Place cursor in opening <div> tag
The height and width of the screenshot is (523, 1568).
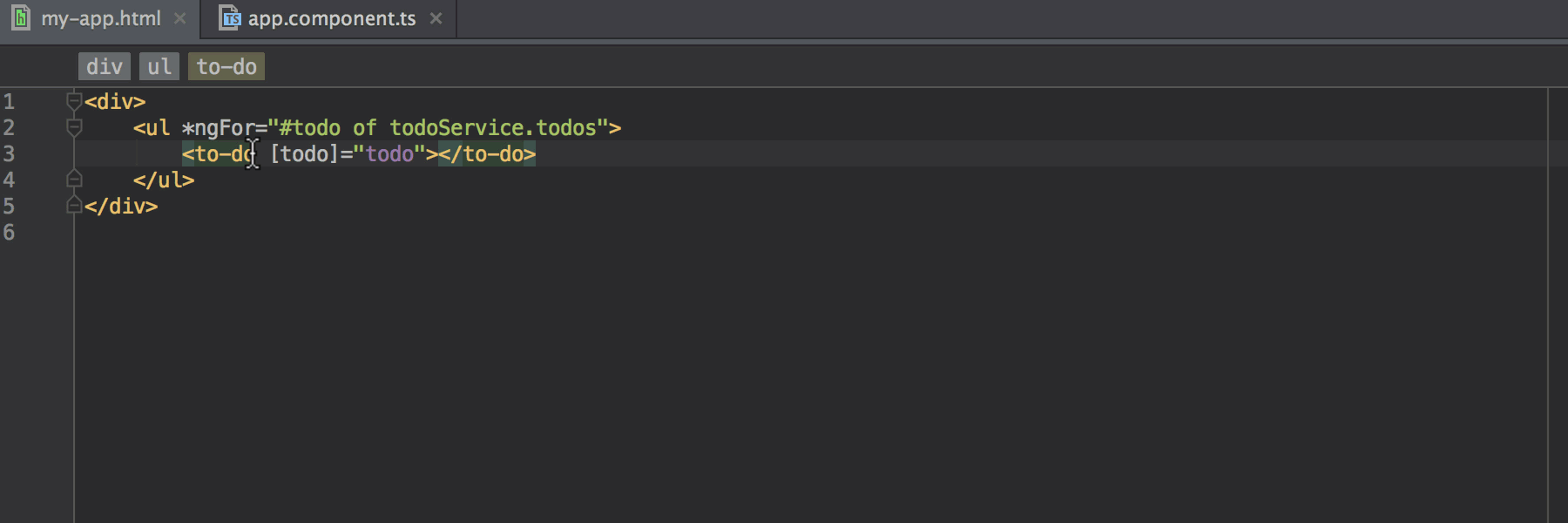(x=115, y=102)
